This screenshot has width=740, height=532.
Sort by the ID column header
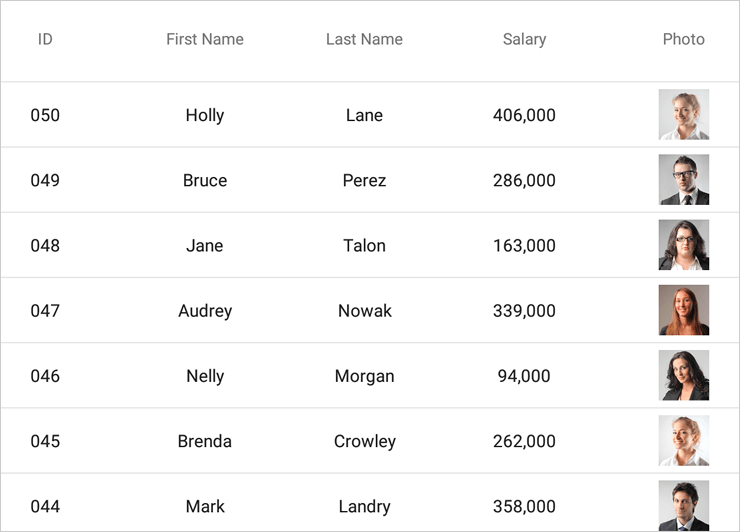pos(45,39)
